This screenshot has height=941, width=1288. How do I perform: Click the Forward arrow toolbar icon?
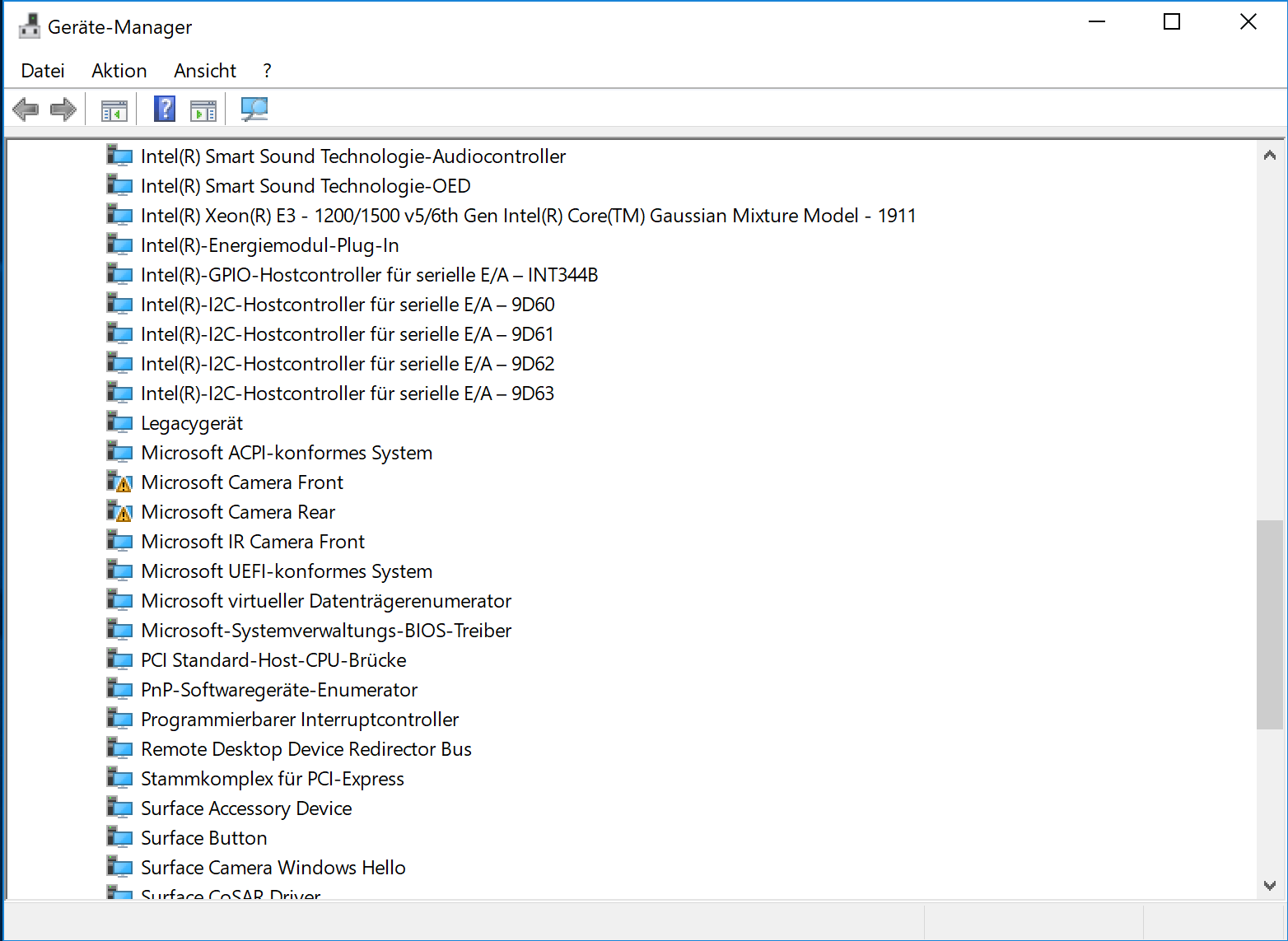(x=63, y=109)
